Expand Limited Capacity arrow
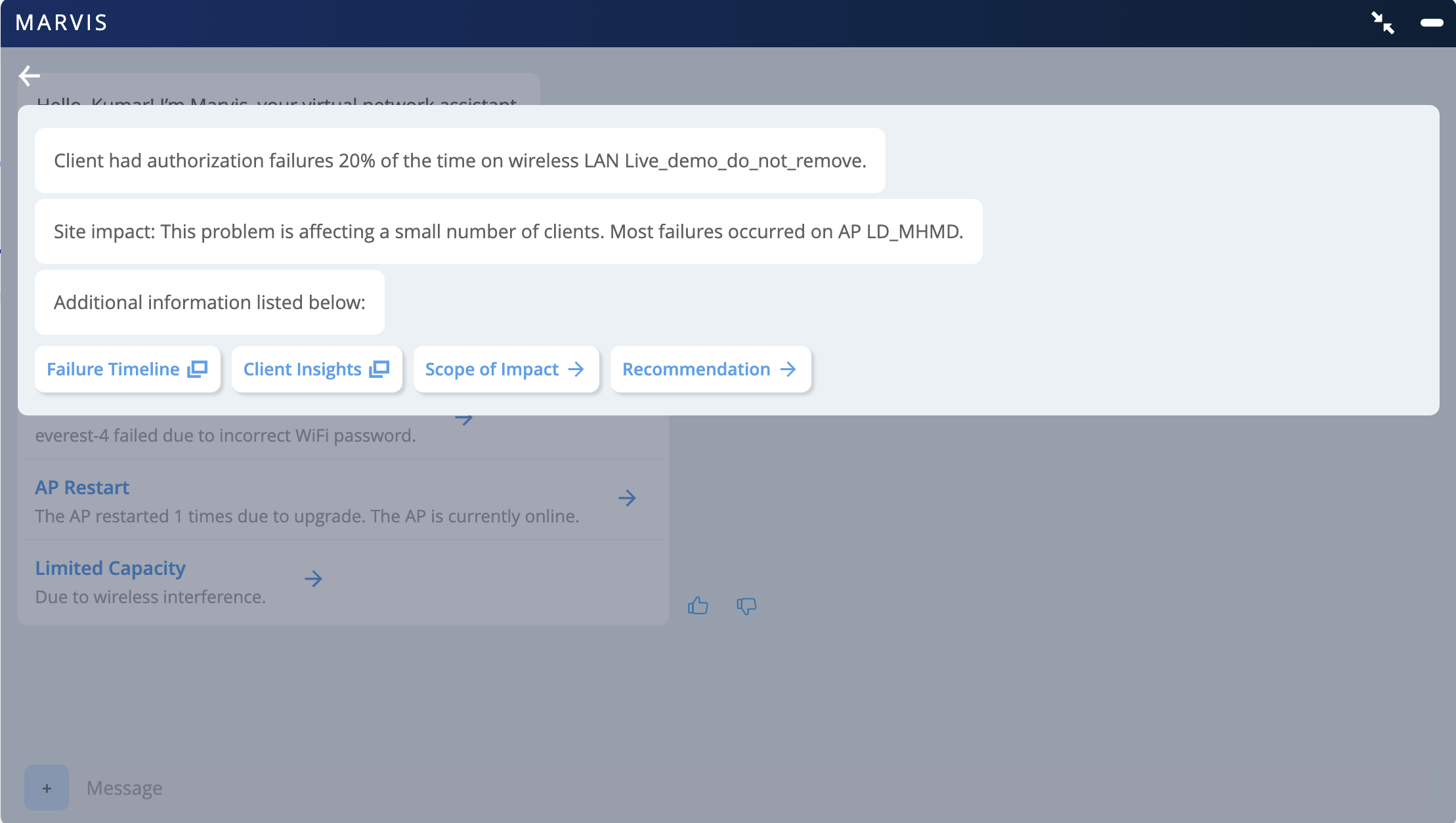 click(x=313, y=579)
